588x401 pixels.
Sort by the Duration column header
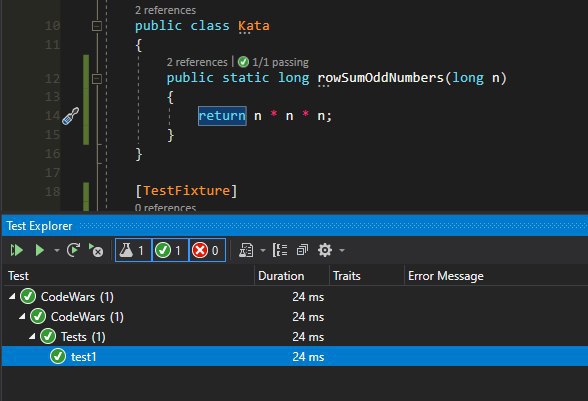coord(292,276)
